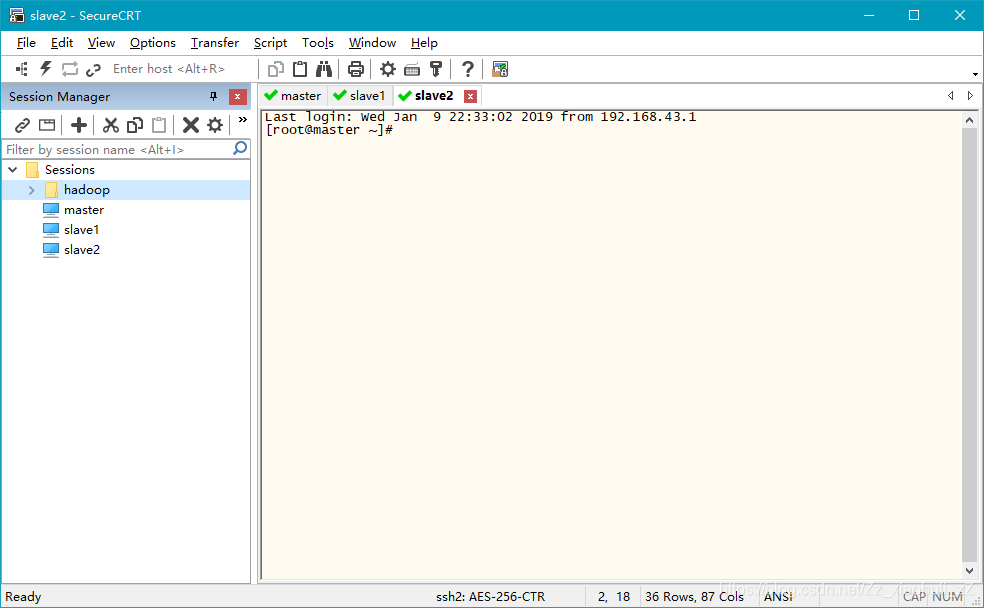The width and height of the screenshot is (984, 608).
Task: Open the Tools menu
Action: [318, 43]
